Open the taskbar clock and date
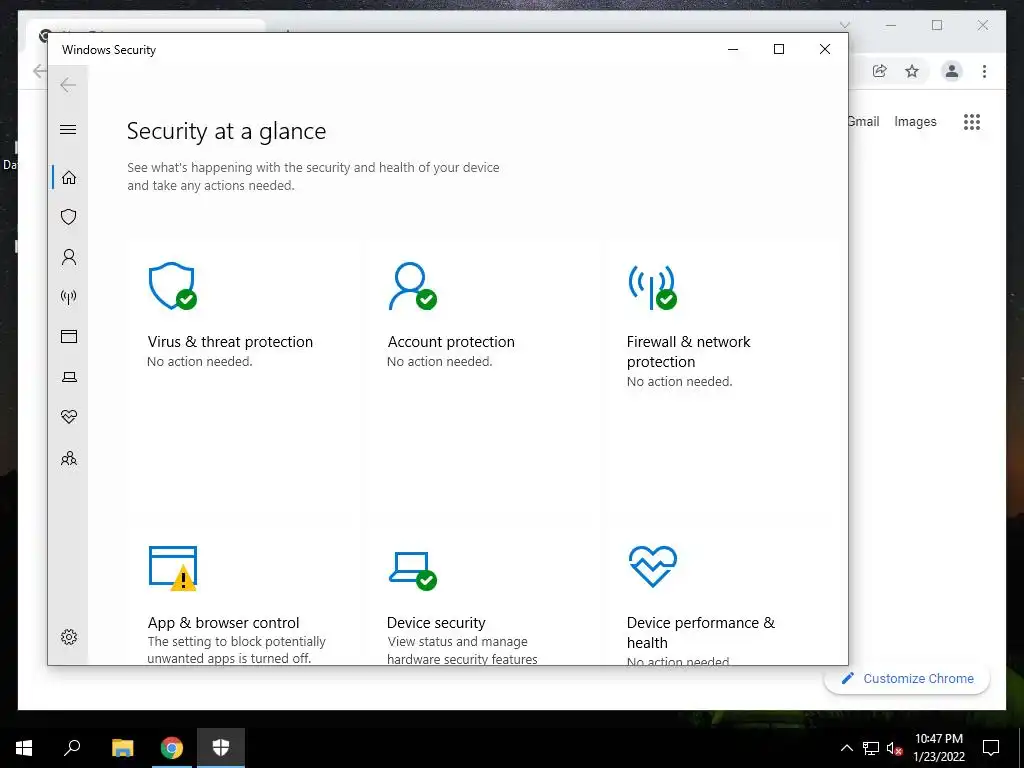This screenshot has width=1024, height=768. coord(938,748)
